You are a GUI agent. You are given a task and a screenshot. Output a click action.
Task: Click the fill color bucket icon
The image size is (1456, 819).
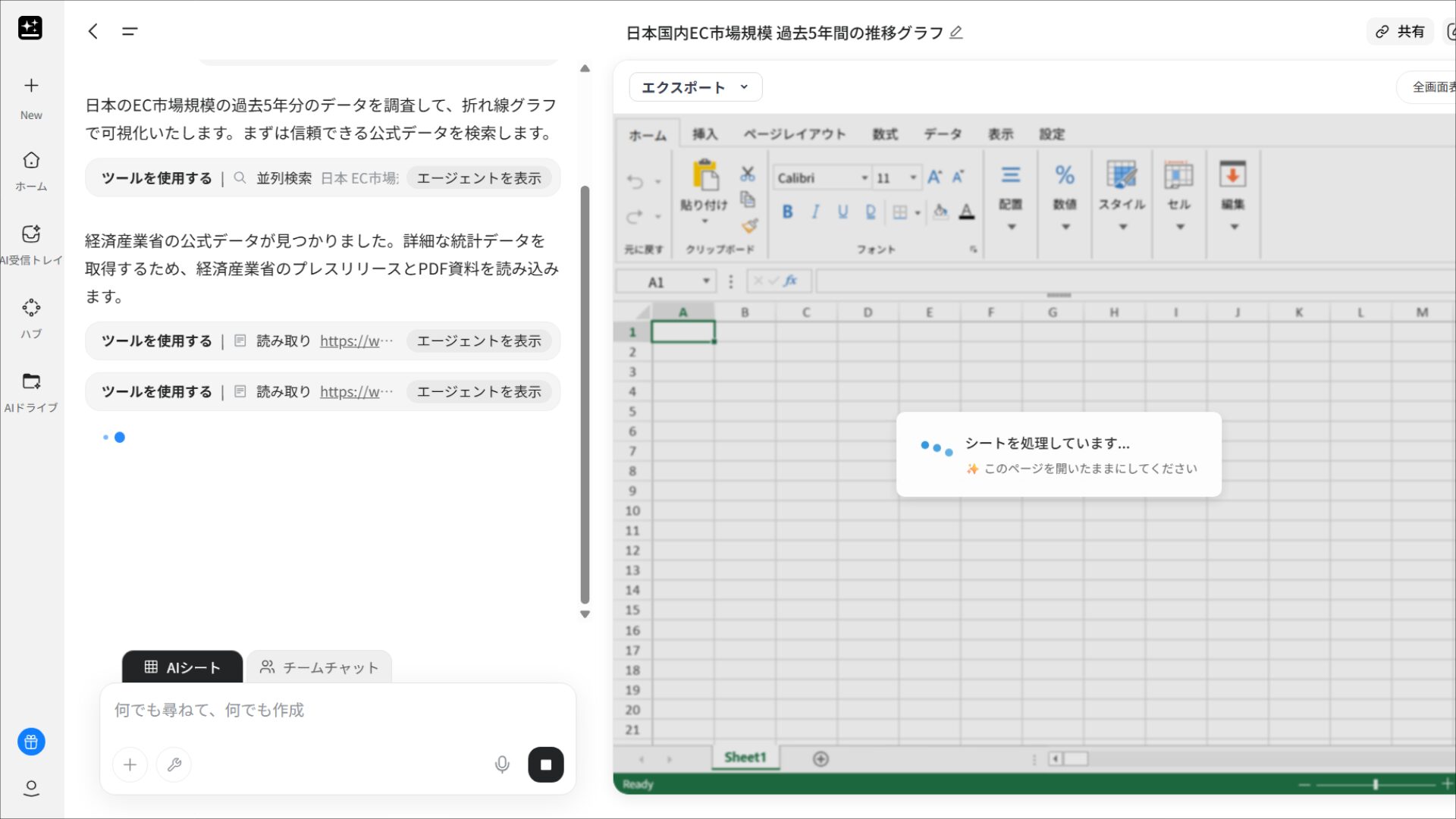940,213
